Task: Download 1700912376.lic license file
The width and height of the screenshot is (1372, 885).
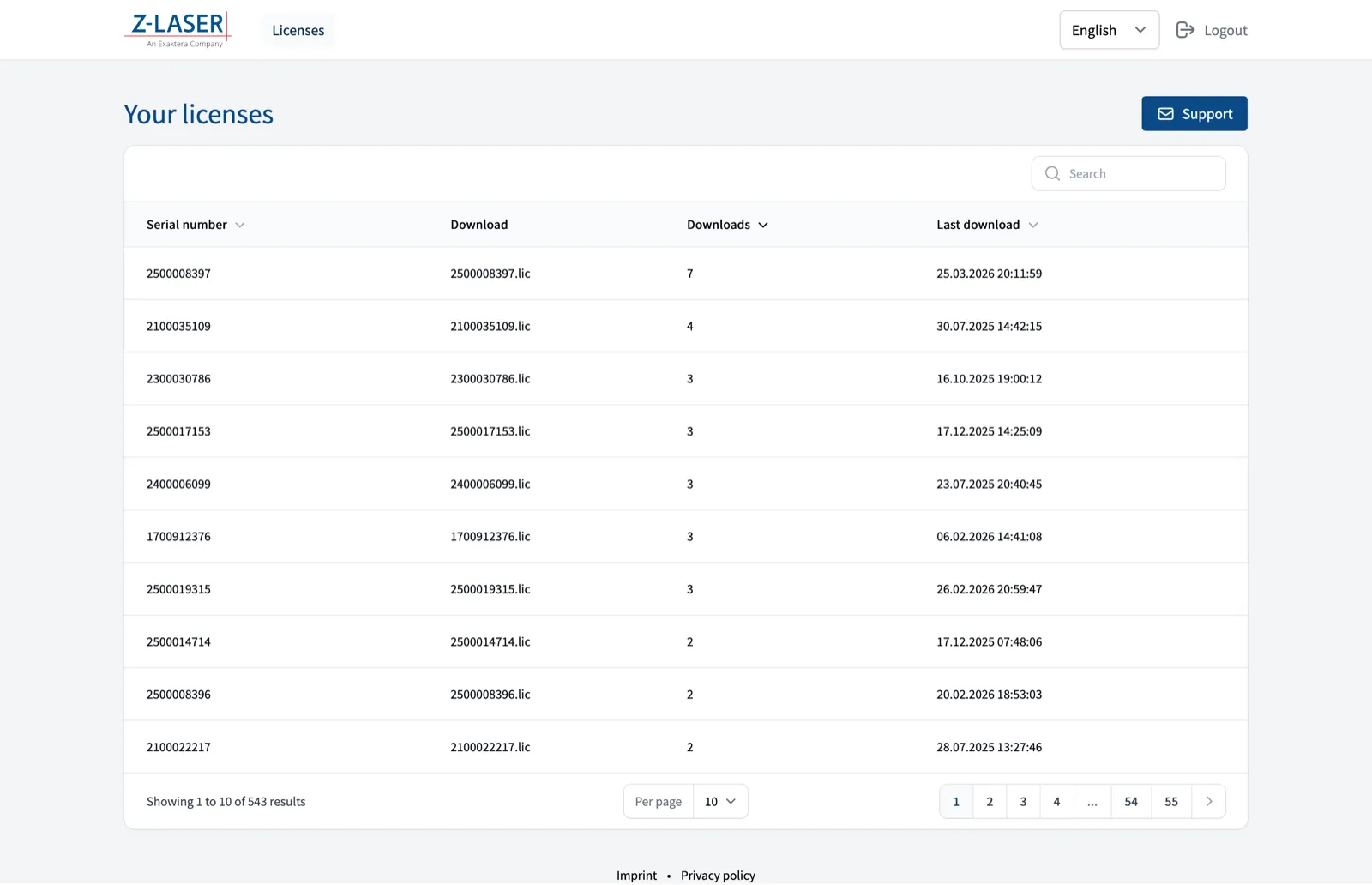Action: coord(490,537)
